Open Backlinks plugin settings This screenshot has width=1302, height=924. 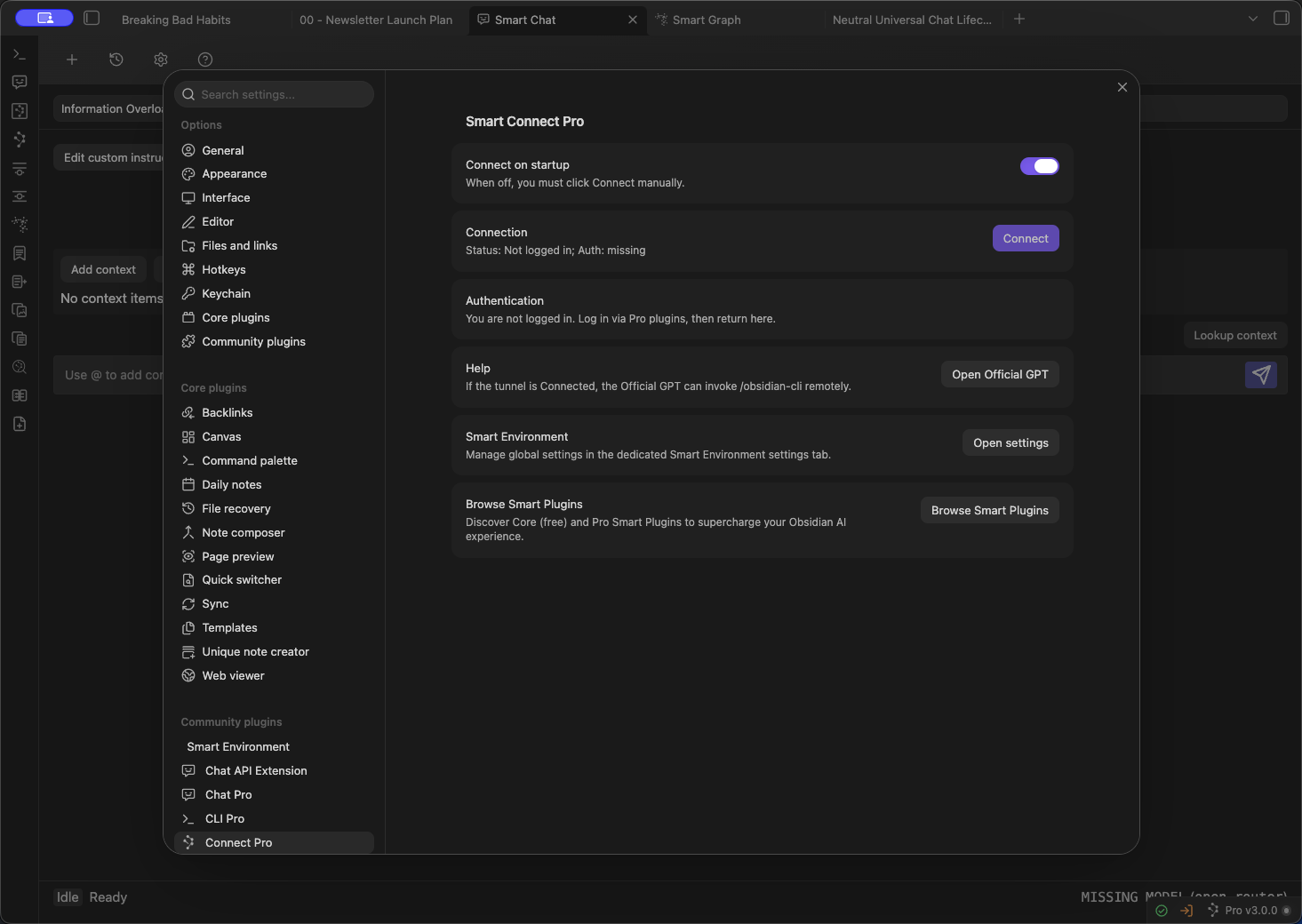pyautogui.click(x=274, y=413)
